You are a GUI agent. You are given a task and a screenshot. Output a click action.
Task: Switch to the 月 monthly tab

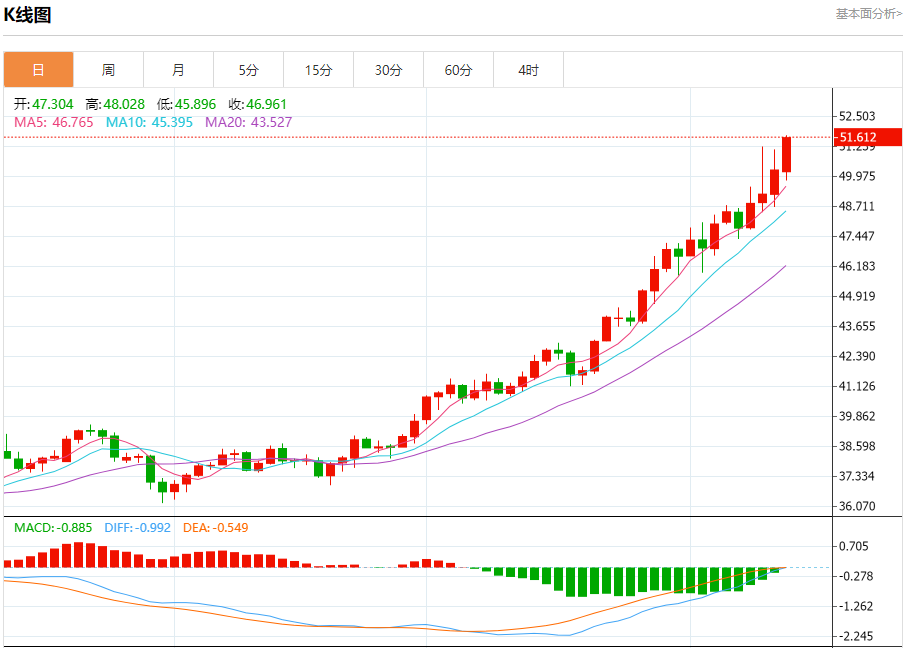coord(178,70)
